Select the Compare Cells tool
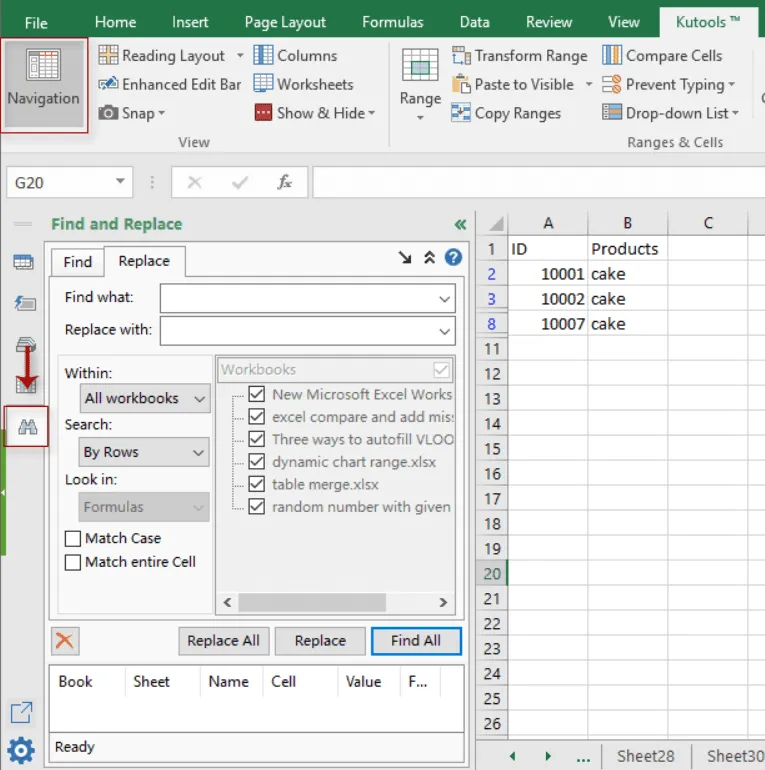Screen dimensions: 765x770 662,55
